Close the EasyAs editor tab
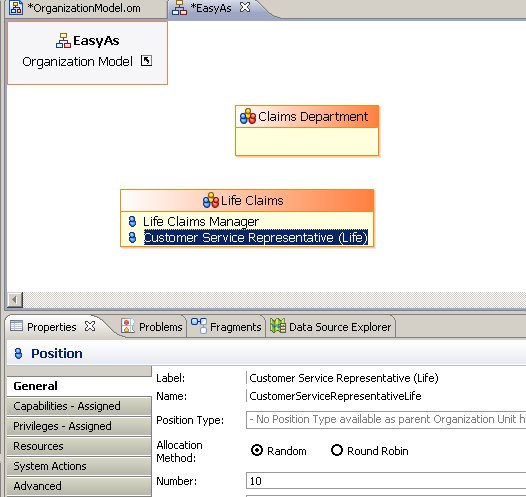Image resolution: width=526 pixels, height=497 pixels. click(x=245, y=7)
